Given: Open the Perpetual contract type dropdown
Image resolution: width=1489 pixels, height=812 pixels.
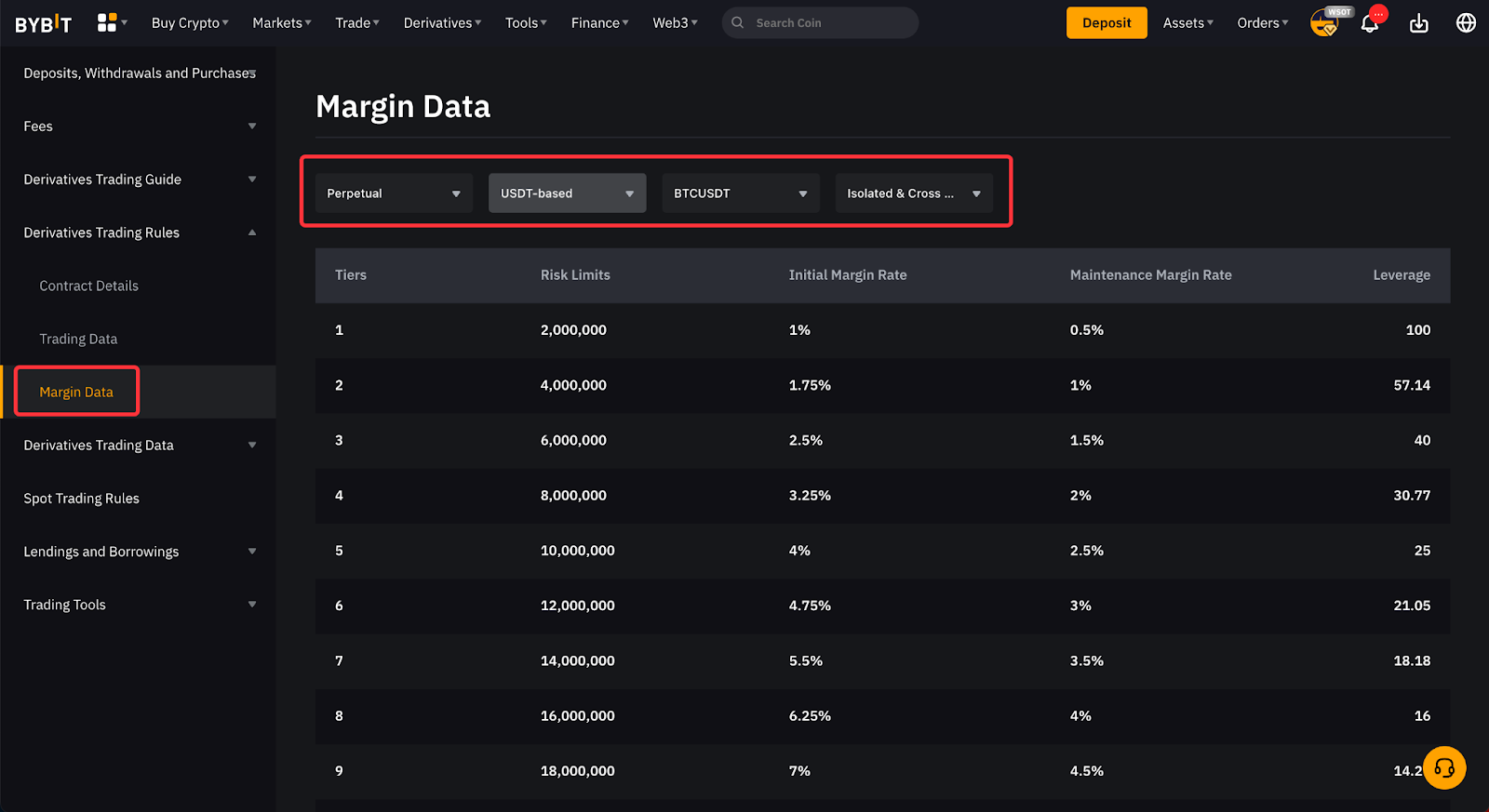Looking at the screenshot, I should pyautogui.click(x=394, y=193).
